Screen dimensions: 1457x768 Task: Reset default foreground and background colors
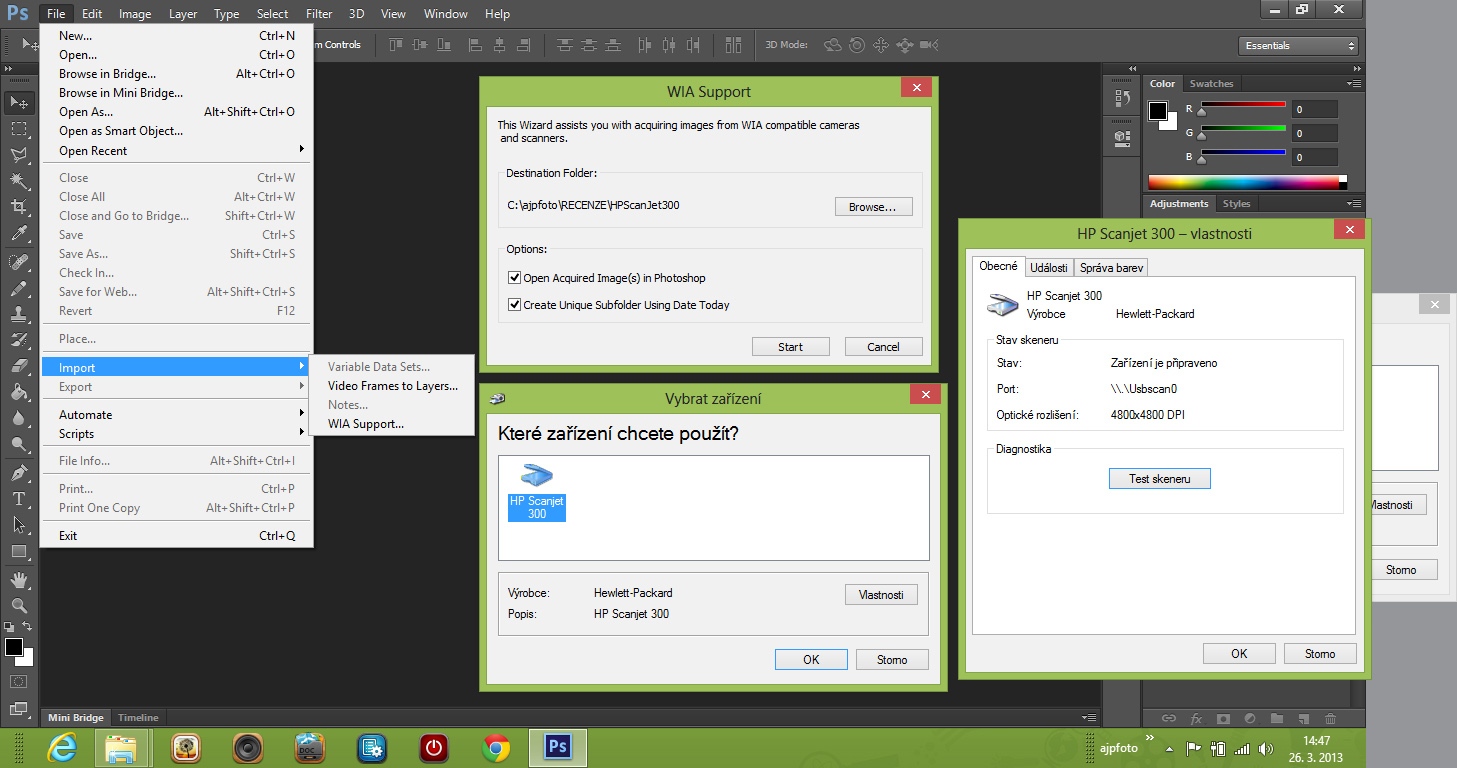pyautogui.click(x=9, y=627)
